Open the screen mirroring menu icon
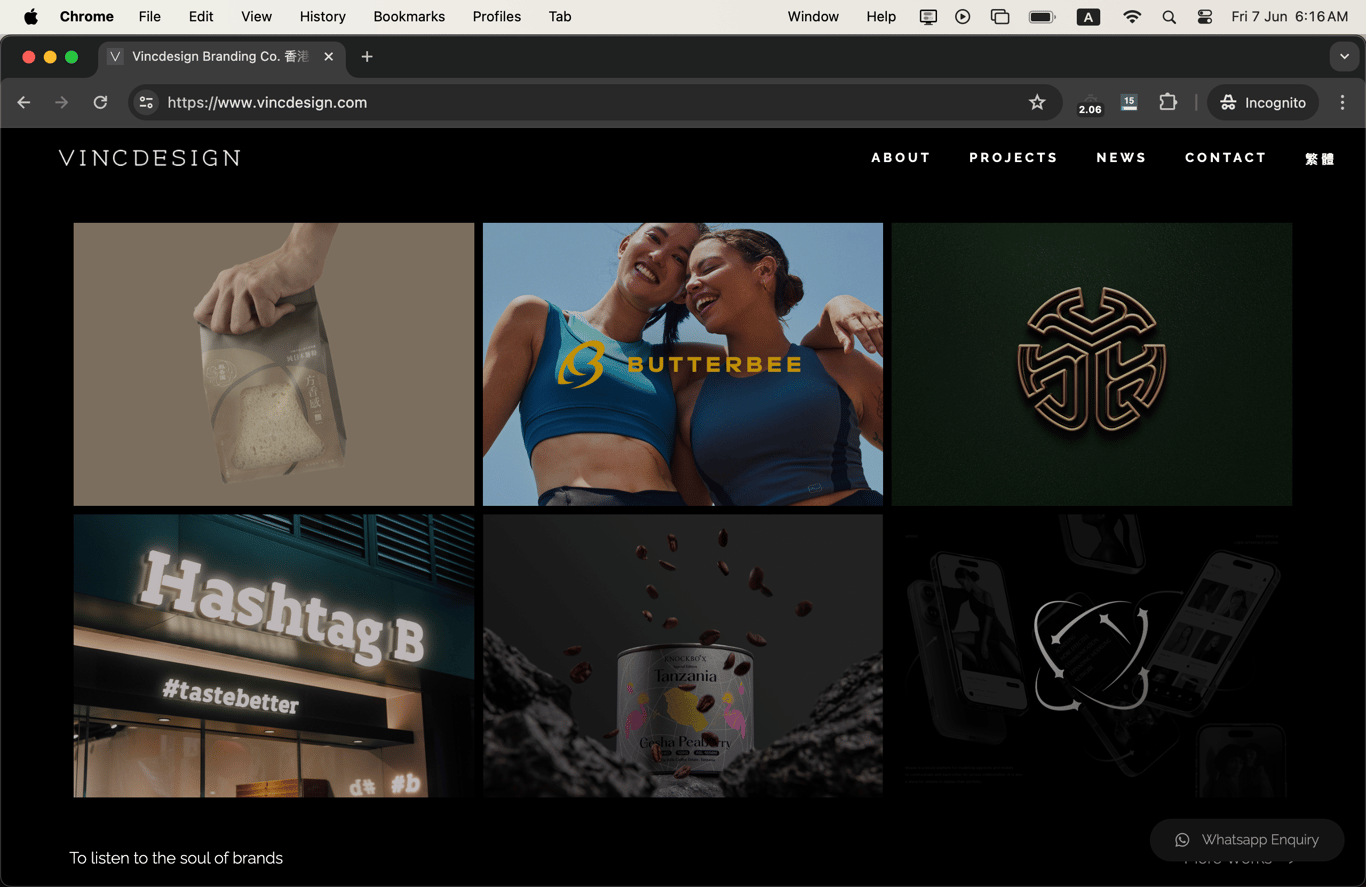Image resolution: width=1366 pixels, height=887 pixels. tap(1000, 16)
